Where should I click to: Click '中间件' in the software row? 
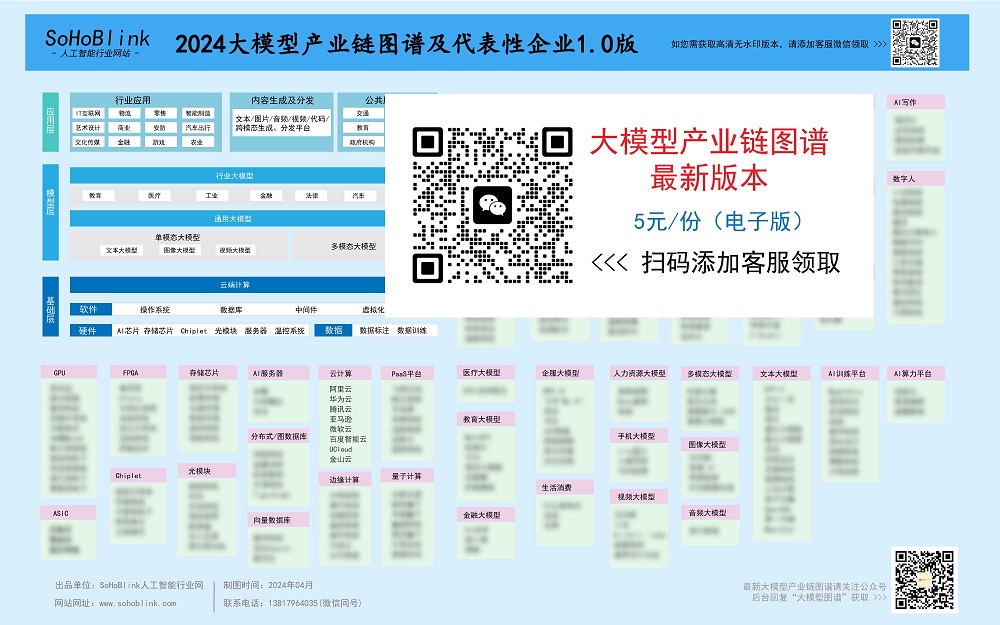click(x=306, y=310)
